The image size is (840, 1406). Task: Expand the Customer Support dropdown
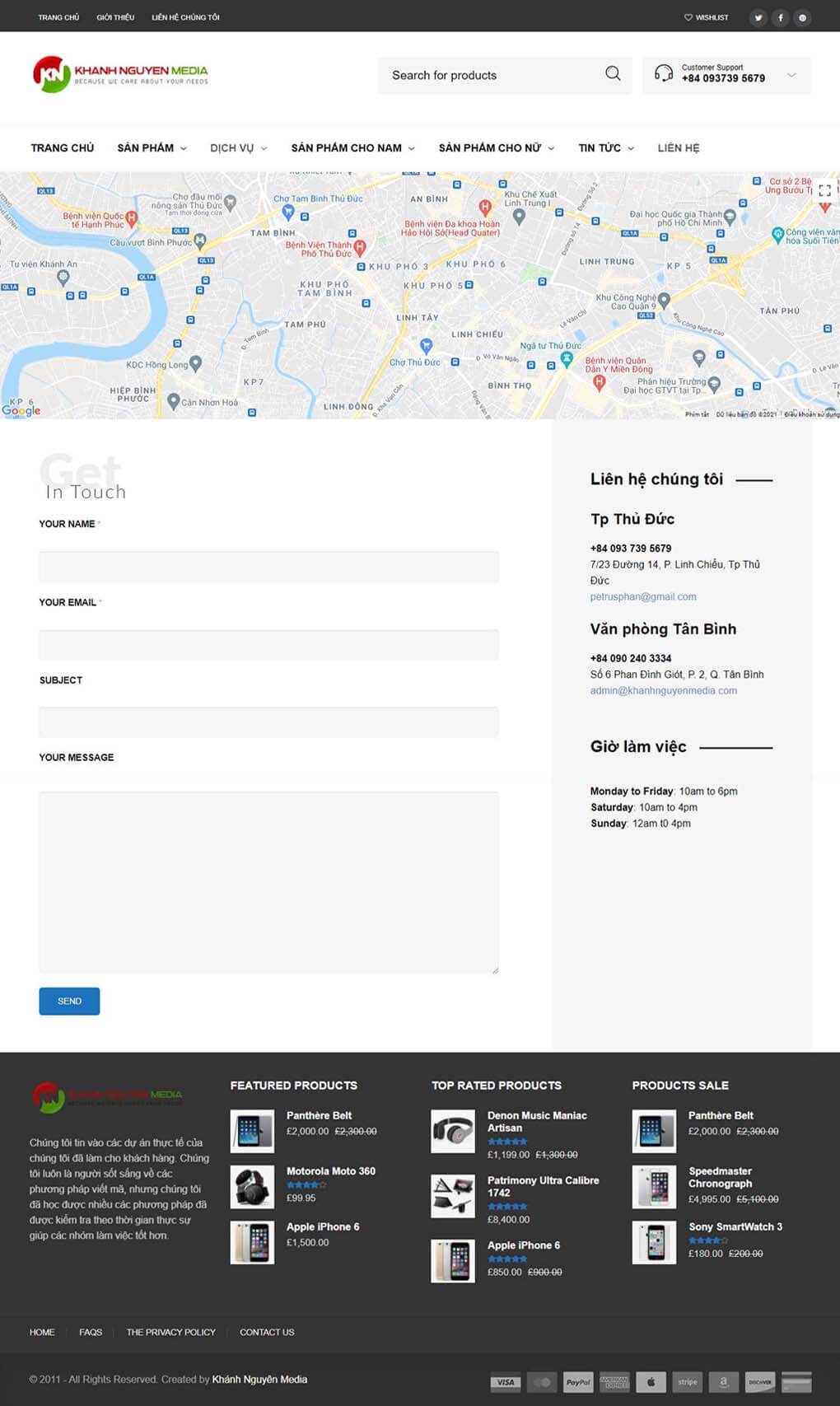click(x=791, y=75)
